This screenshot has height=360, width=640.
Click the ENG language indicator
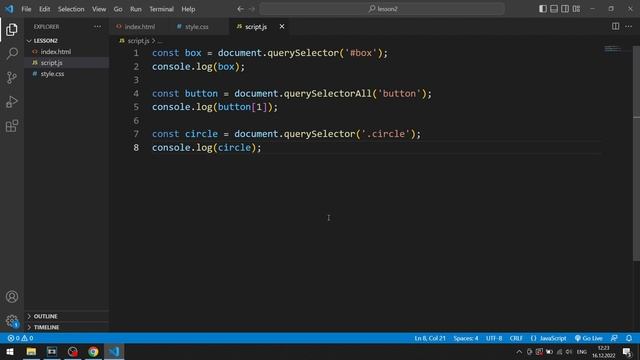pyautogui.click(x=582, y=352)
